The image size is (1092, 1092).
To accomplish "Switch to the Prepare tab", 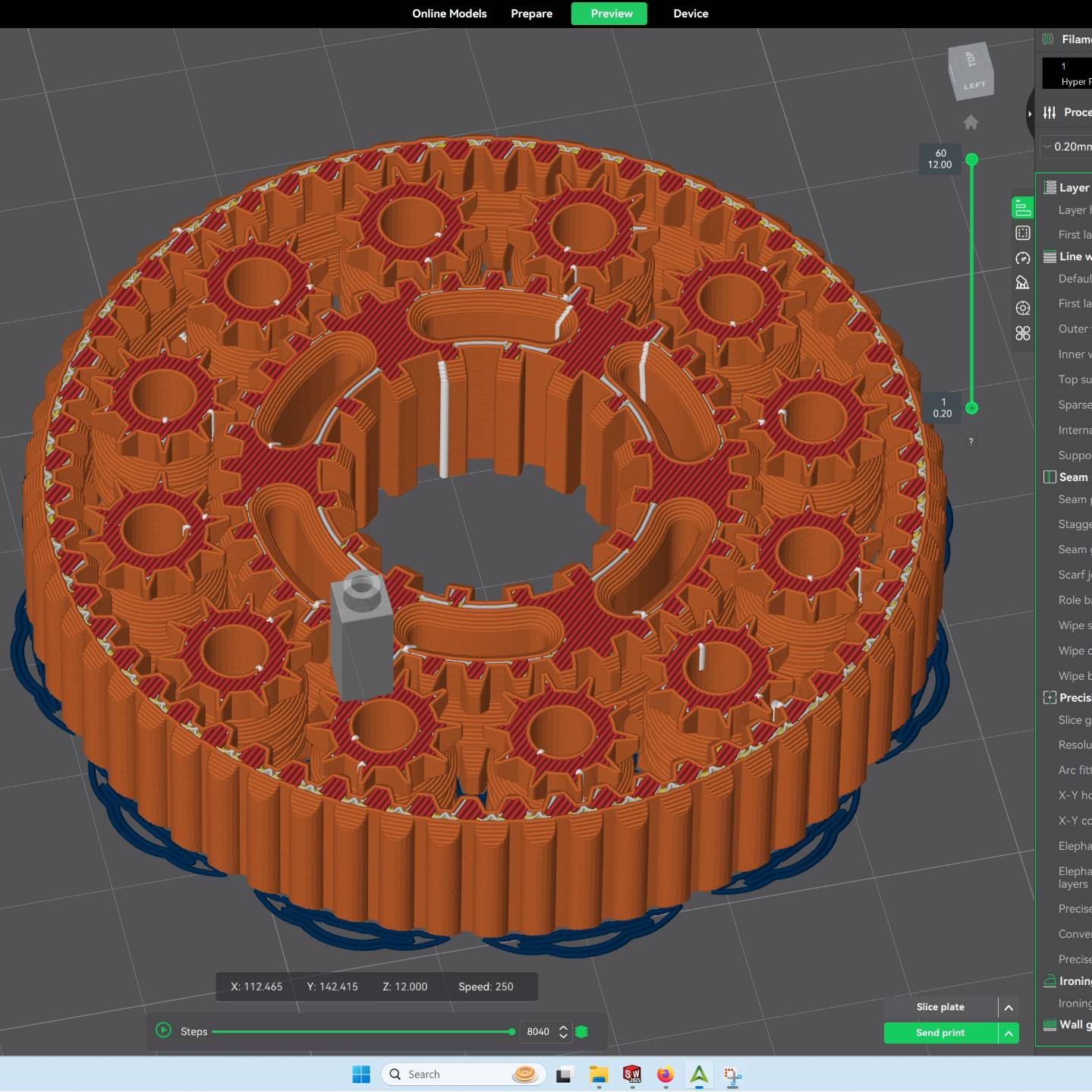I will (x=531, y=14).
